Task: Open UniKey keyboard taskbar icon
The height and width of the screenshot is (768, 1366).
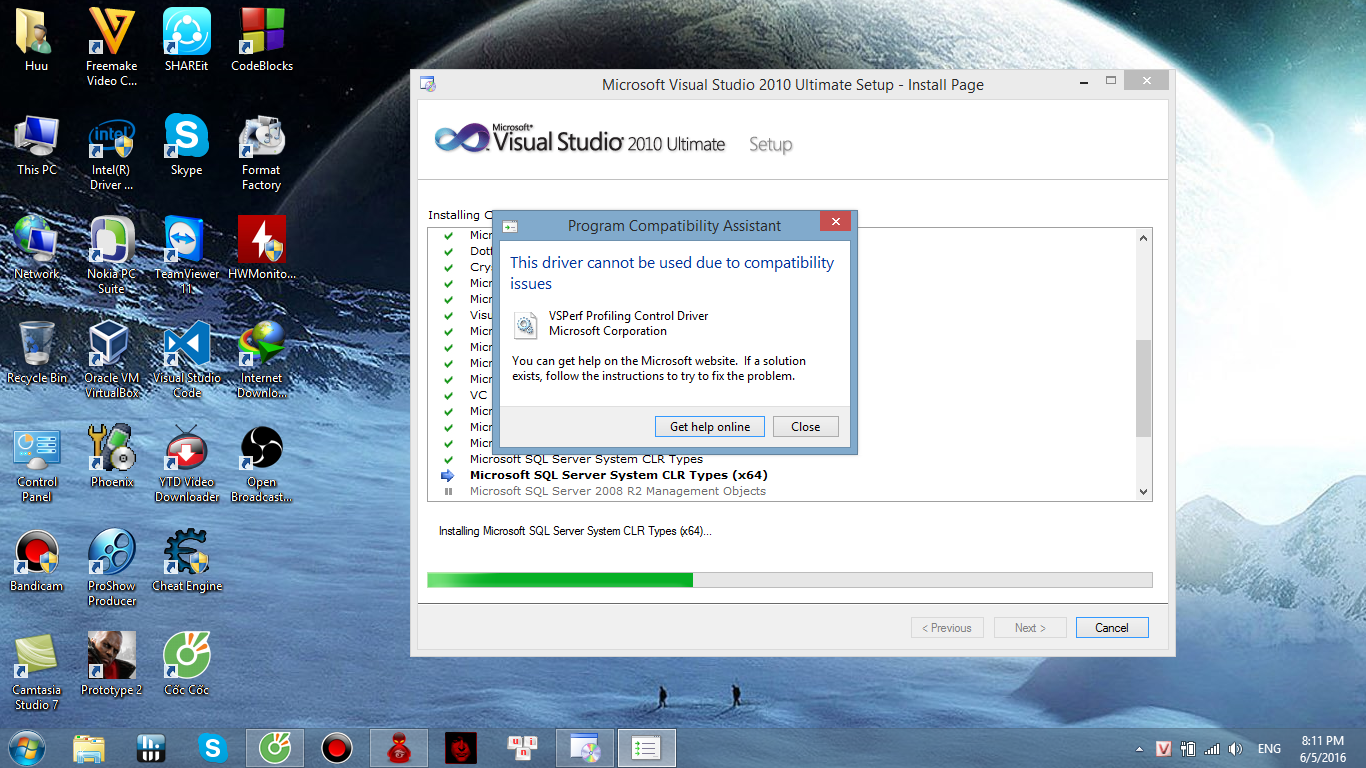Action: [522, 748]
